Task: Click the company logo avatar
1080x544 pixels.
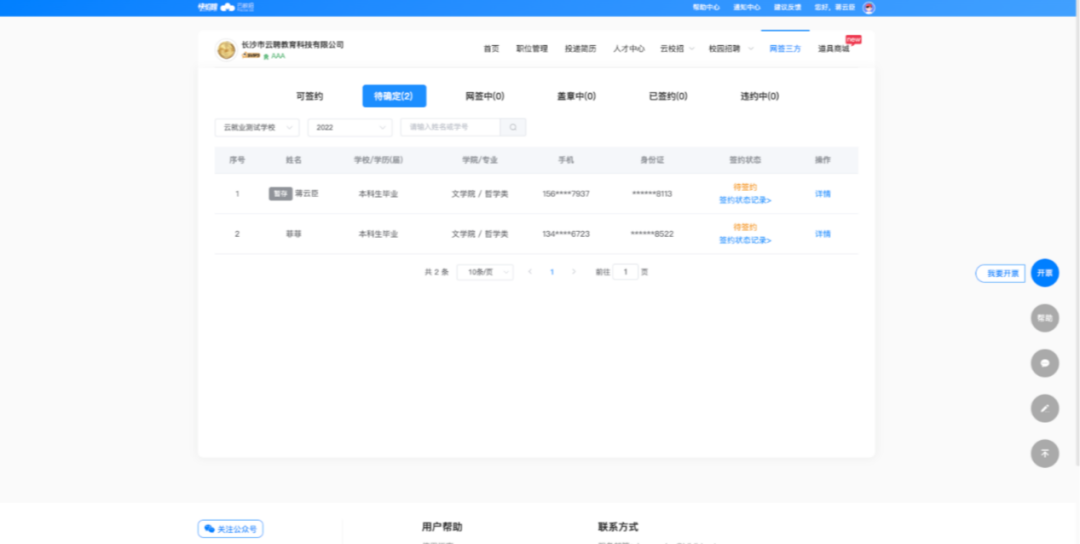Action: coord(225,50)
